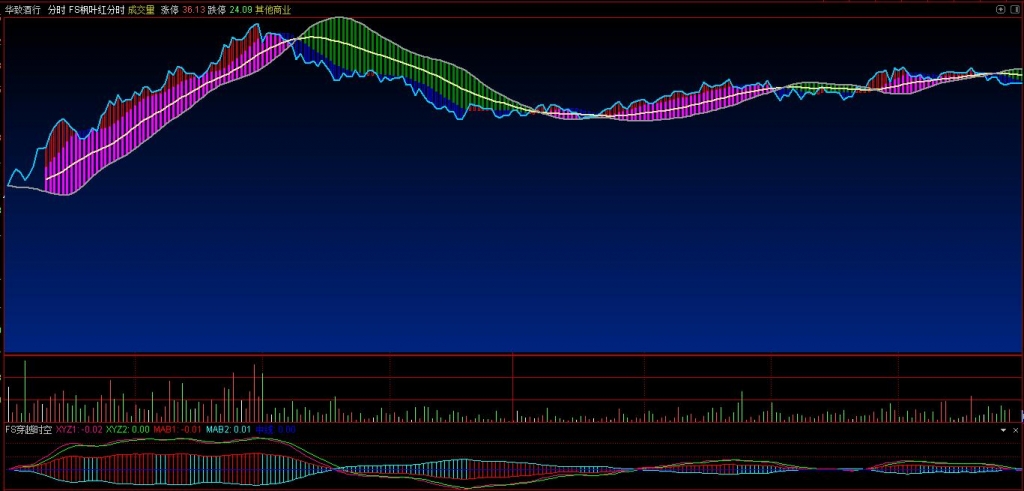Click the stock name 华致酒行
Viewport: 1024px width, 491px height.
[23, 9]
